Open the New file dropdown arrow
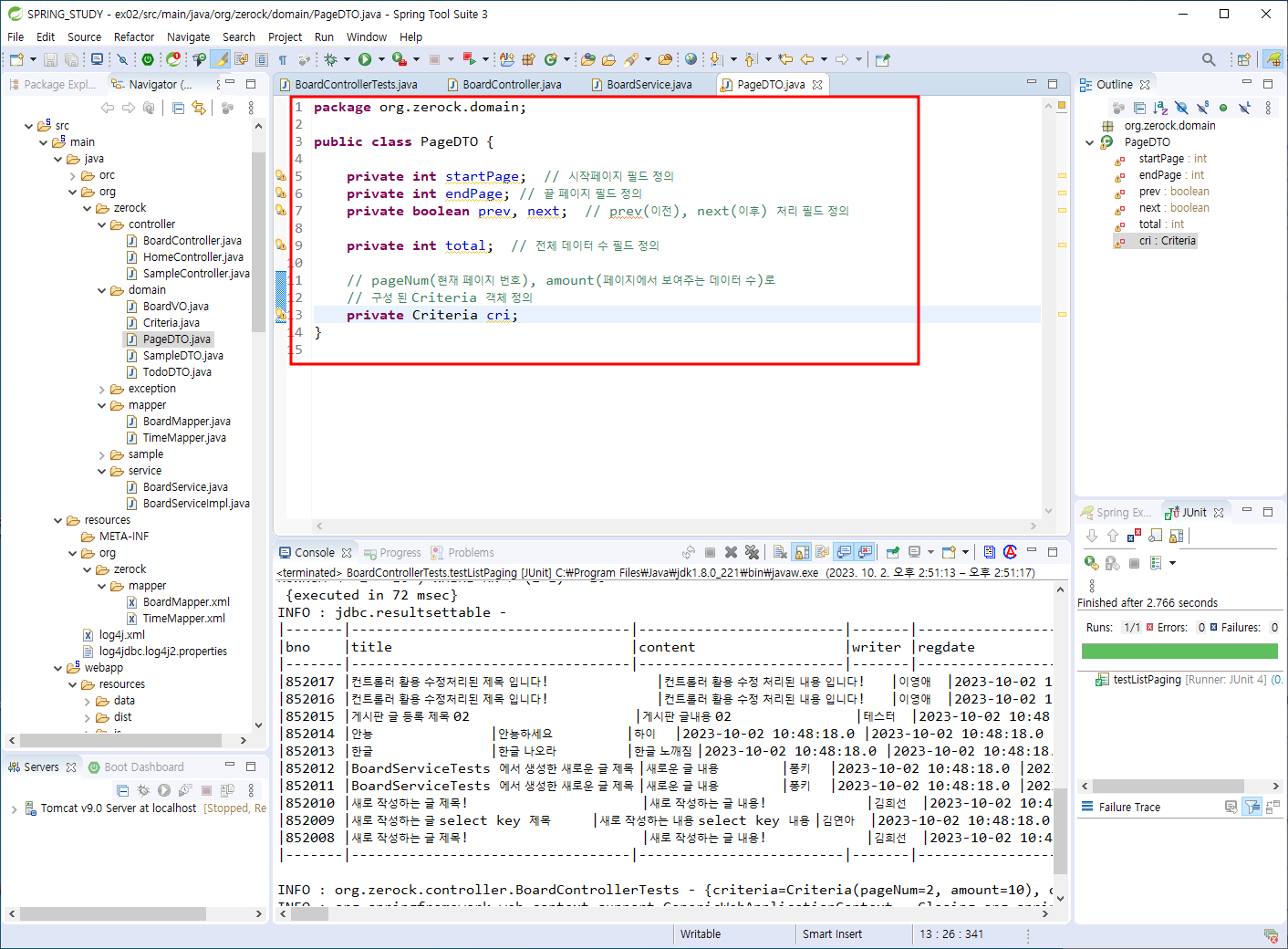Image resolution: width=1288 pixels, height=949 pixels. tap(33, 59)
